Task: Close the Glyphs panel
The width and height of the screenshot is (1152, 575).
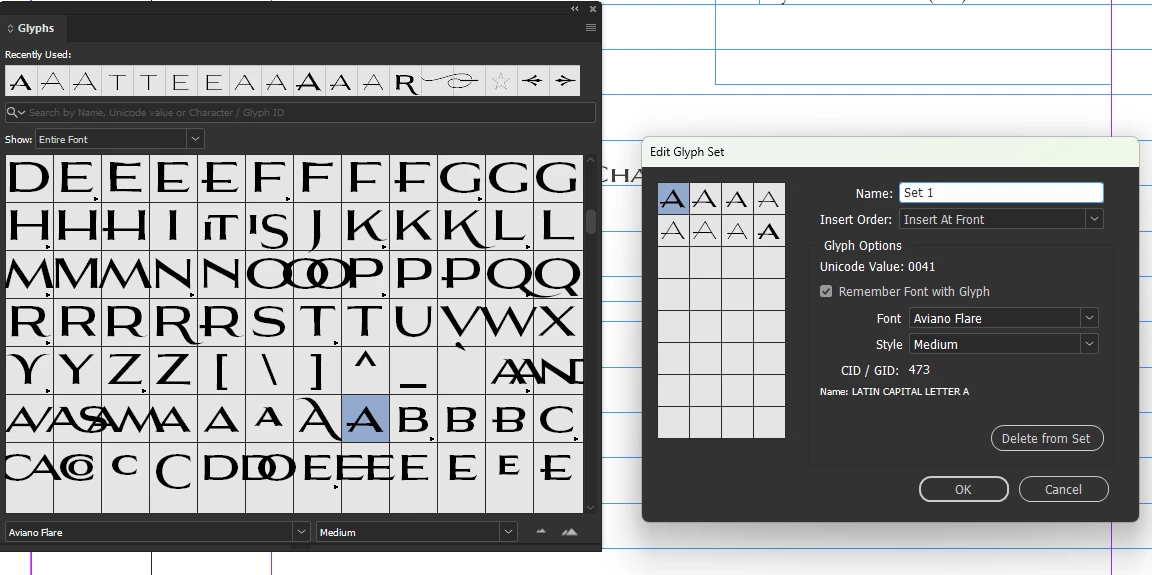Action: click(593, 9)
